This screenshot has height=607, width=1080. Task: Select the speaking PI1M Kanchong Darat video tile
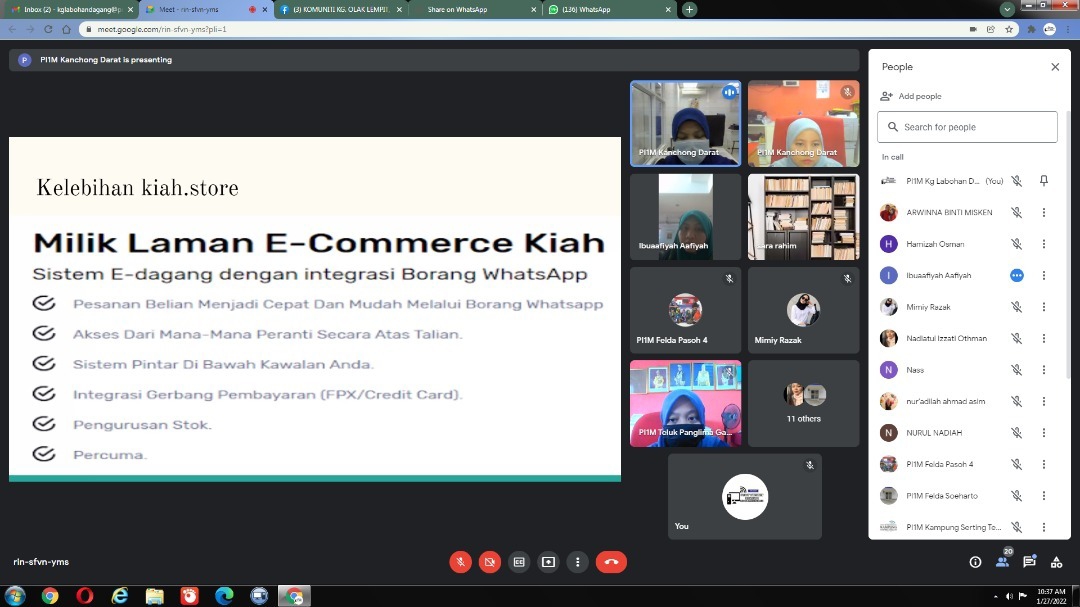coord(685,123)
